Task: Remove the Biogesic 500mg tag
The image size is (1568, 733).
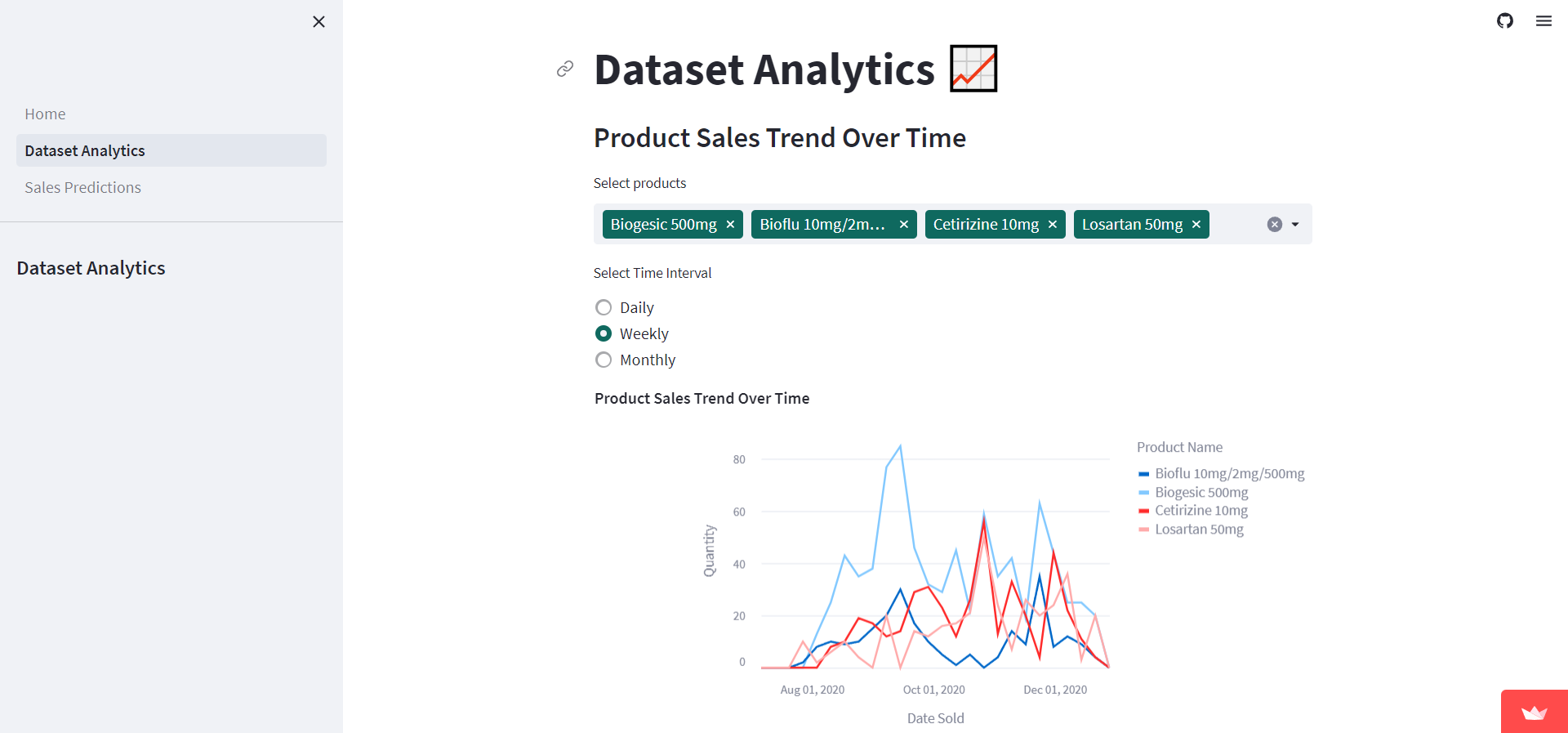Action: [x=730, y=224]
